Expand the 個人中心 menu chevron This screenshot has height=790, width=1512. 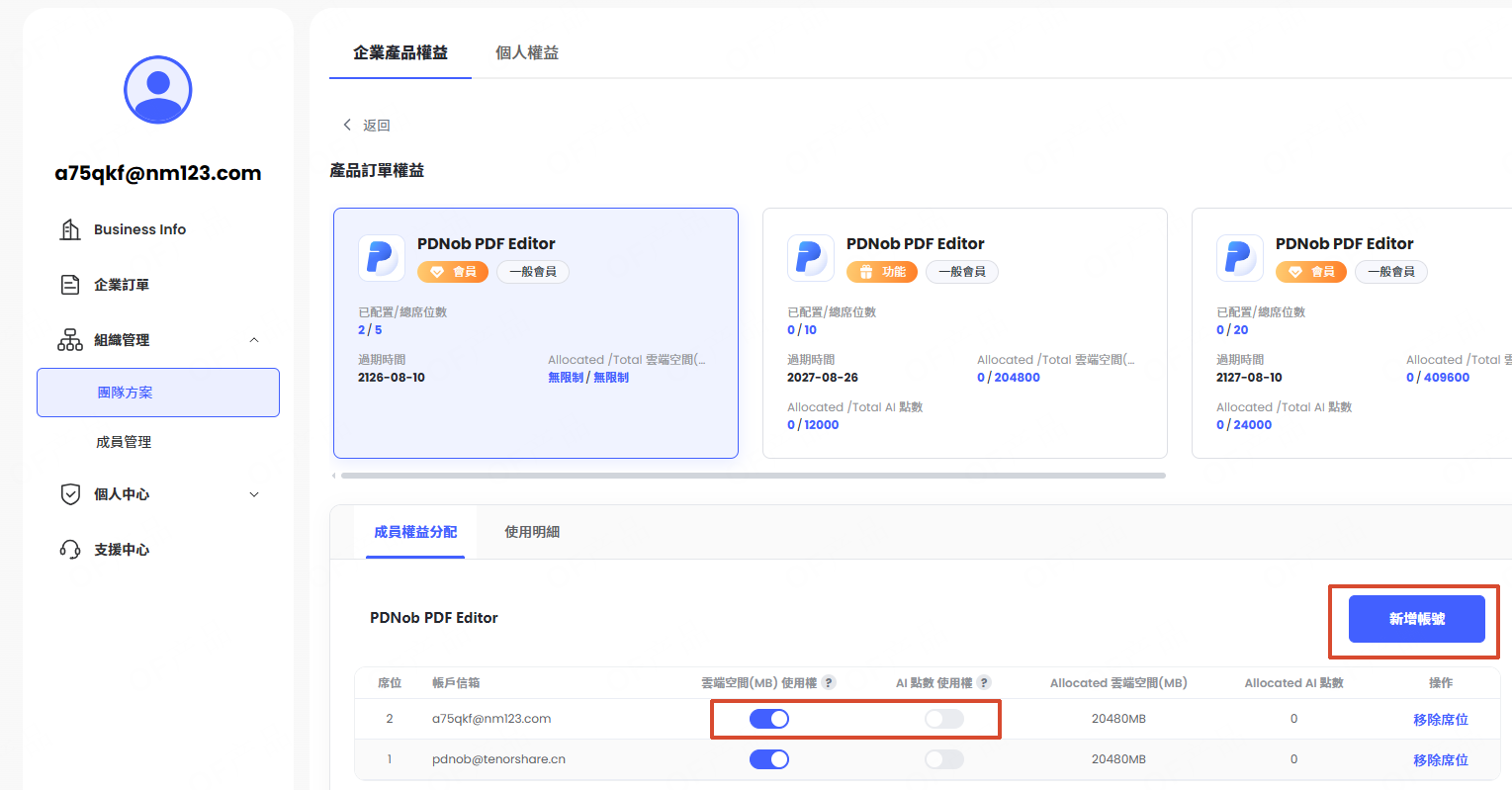(x=254, y=494)
